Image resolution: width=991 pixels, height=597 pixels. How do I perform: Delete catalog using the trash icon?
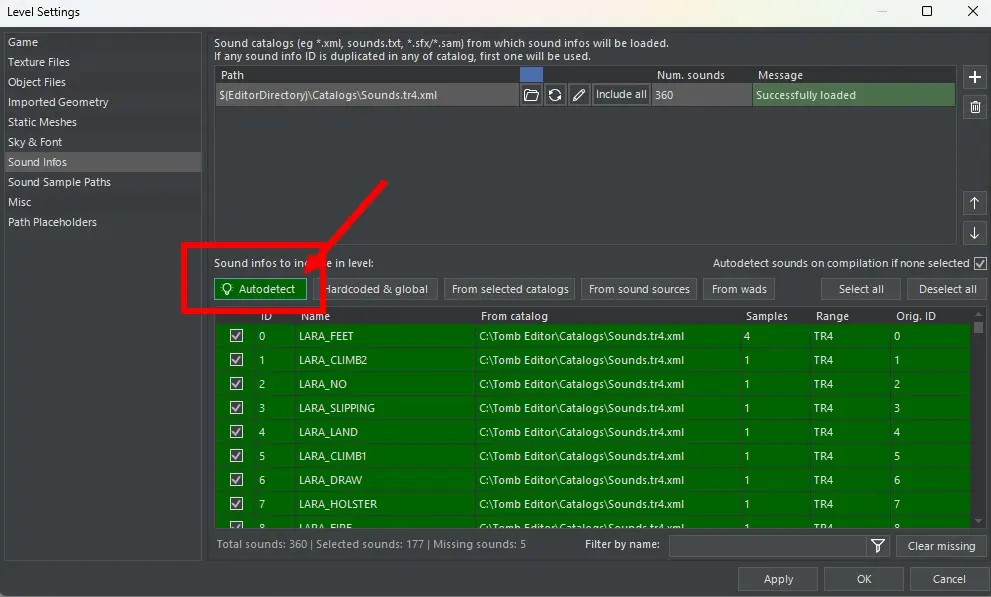pyautogui.click(x=975, y=107)
